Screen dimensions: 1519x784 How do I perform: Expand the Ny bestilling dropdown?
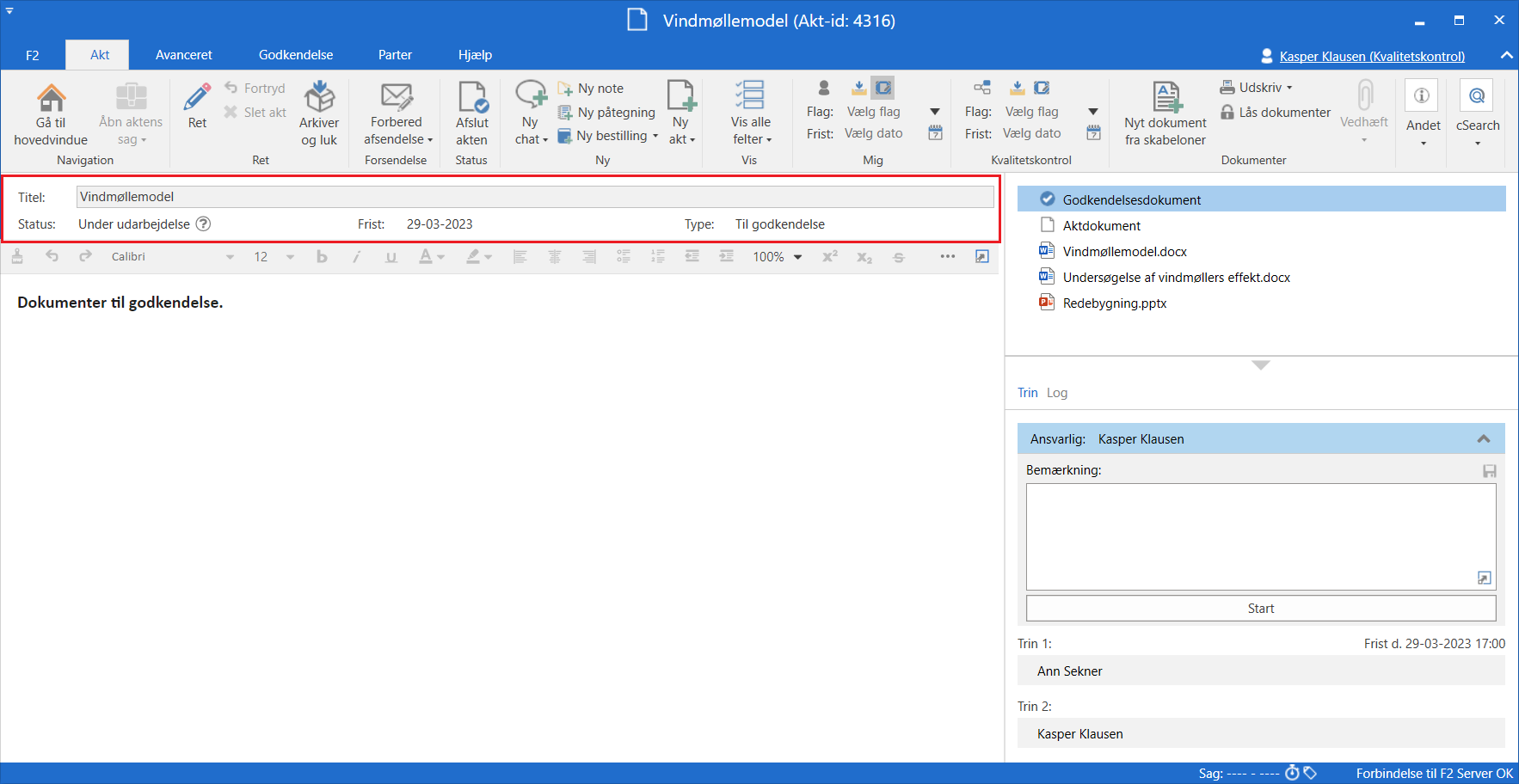tap(608, 136)
